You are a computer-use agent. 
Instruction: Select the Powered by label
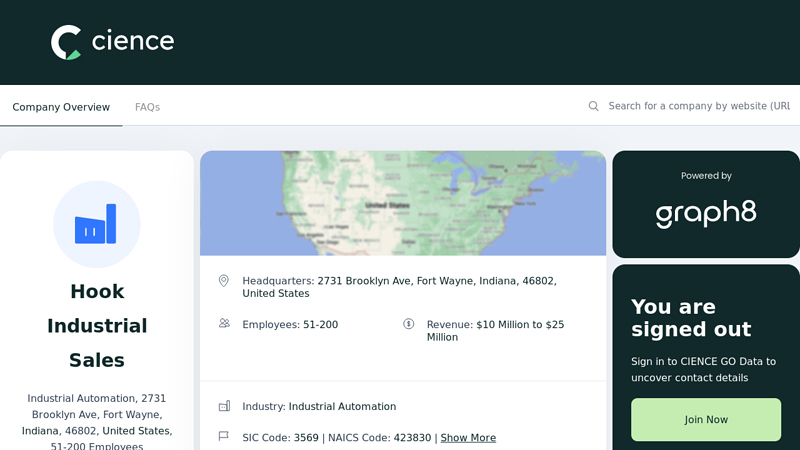tap(706, 176)
